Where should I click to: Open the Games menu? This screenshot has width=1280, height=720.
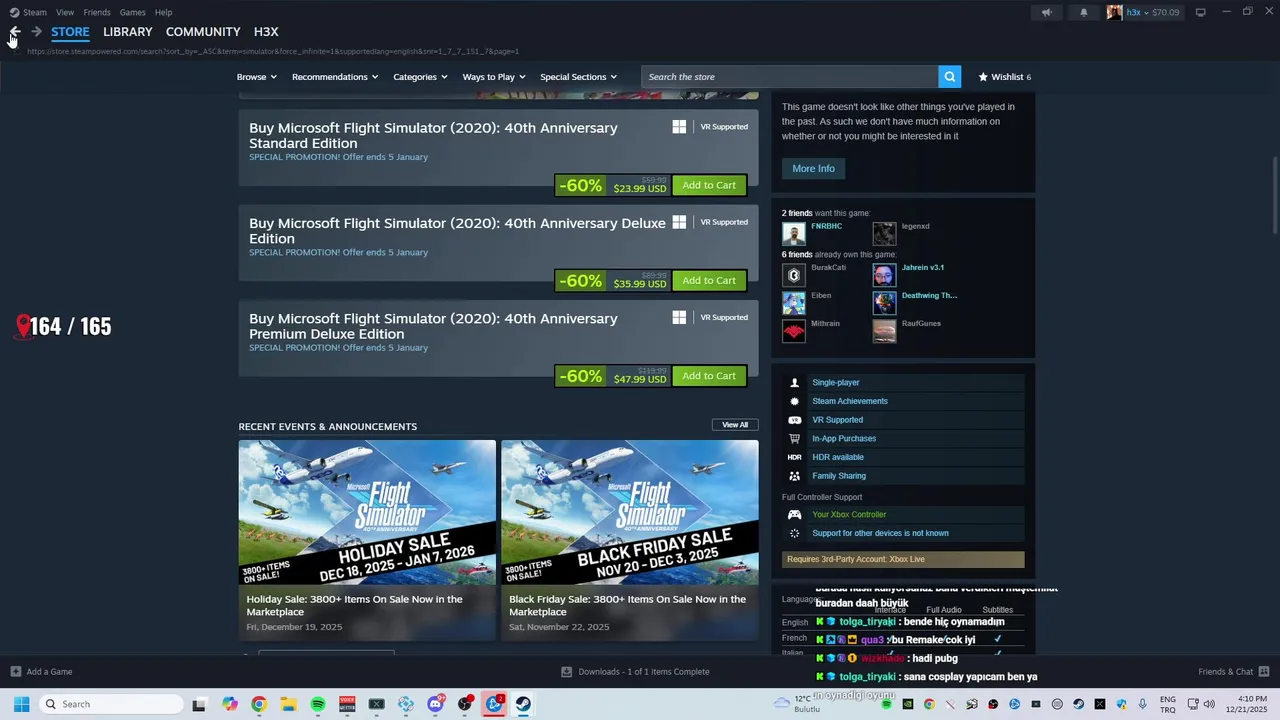coord(132,12)
